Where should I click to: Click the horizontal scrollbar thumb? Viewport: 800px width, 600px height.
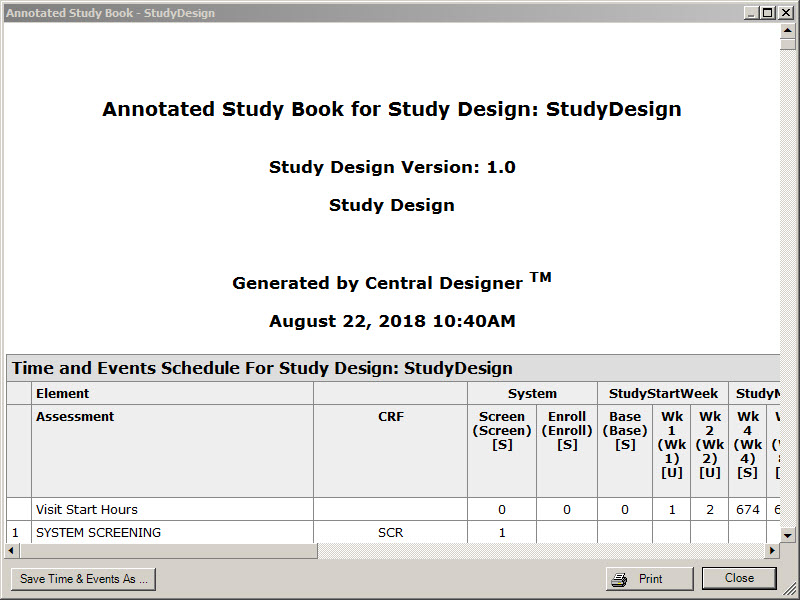(x=168, y=551)
